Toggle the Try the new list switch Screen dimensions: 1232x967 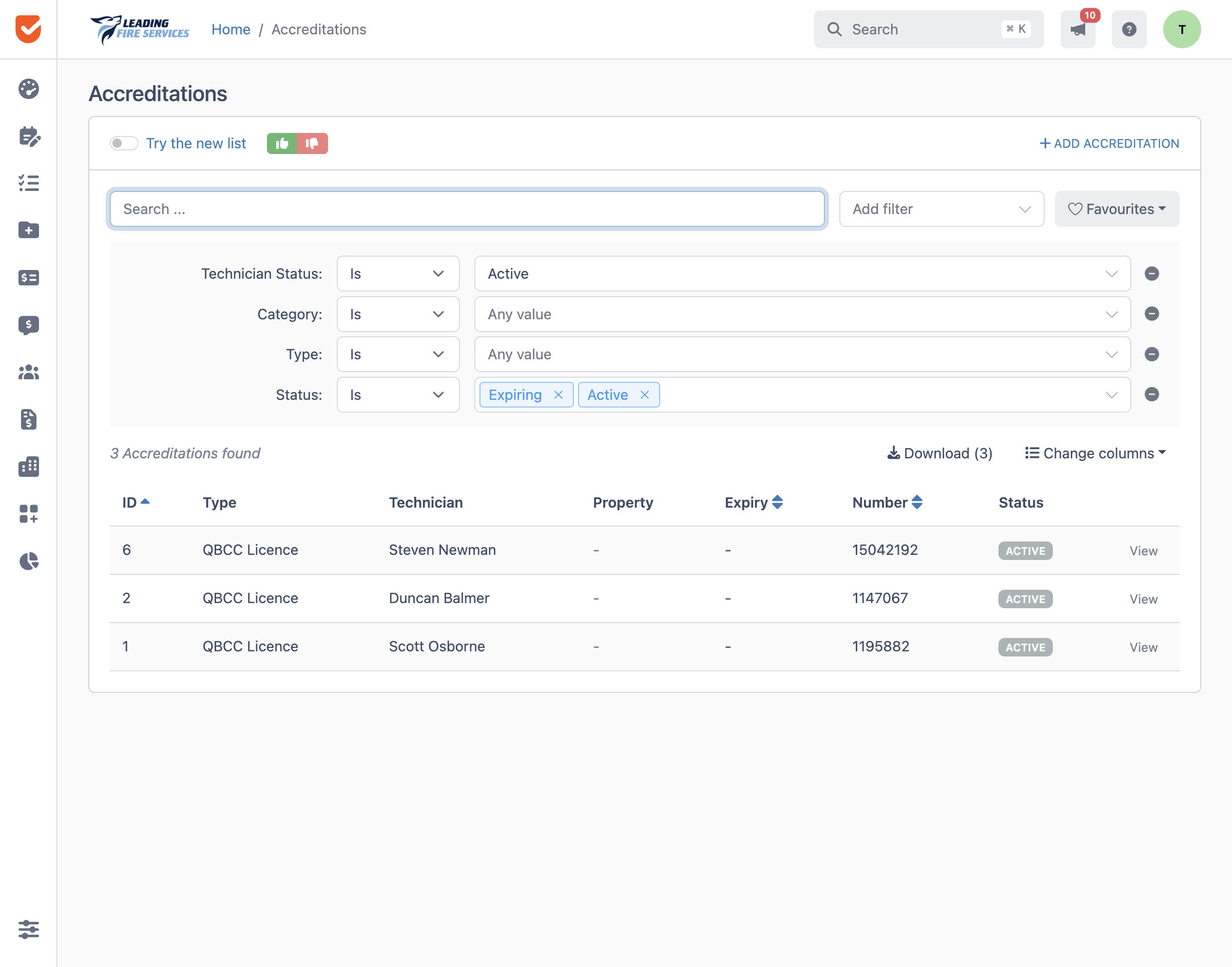point(124,143)
